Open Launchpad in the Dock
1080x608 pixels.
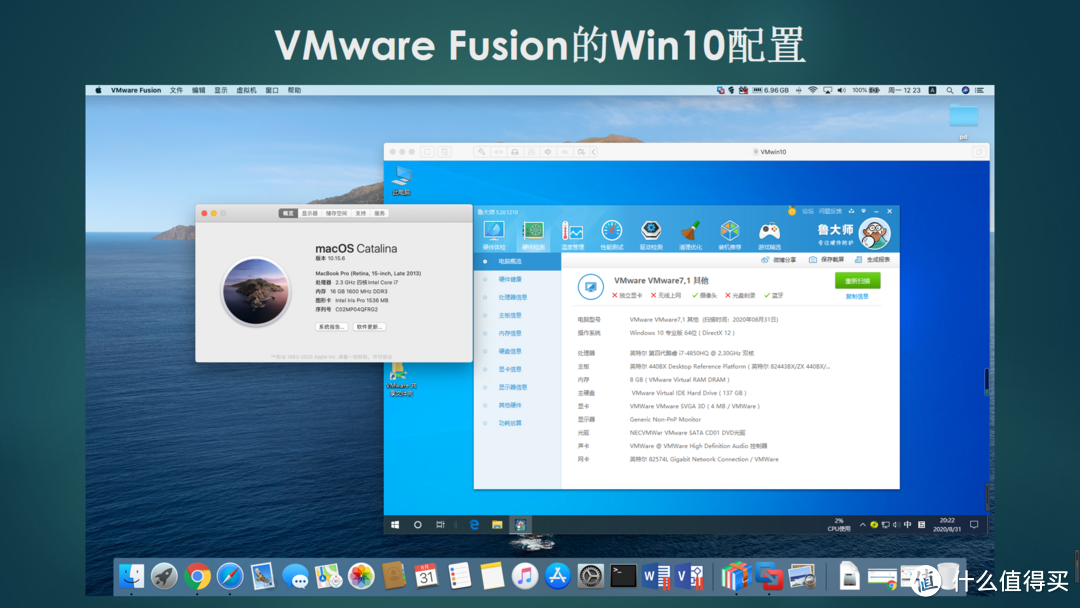click(x=164, y=576)
